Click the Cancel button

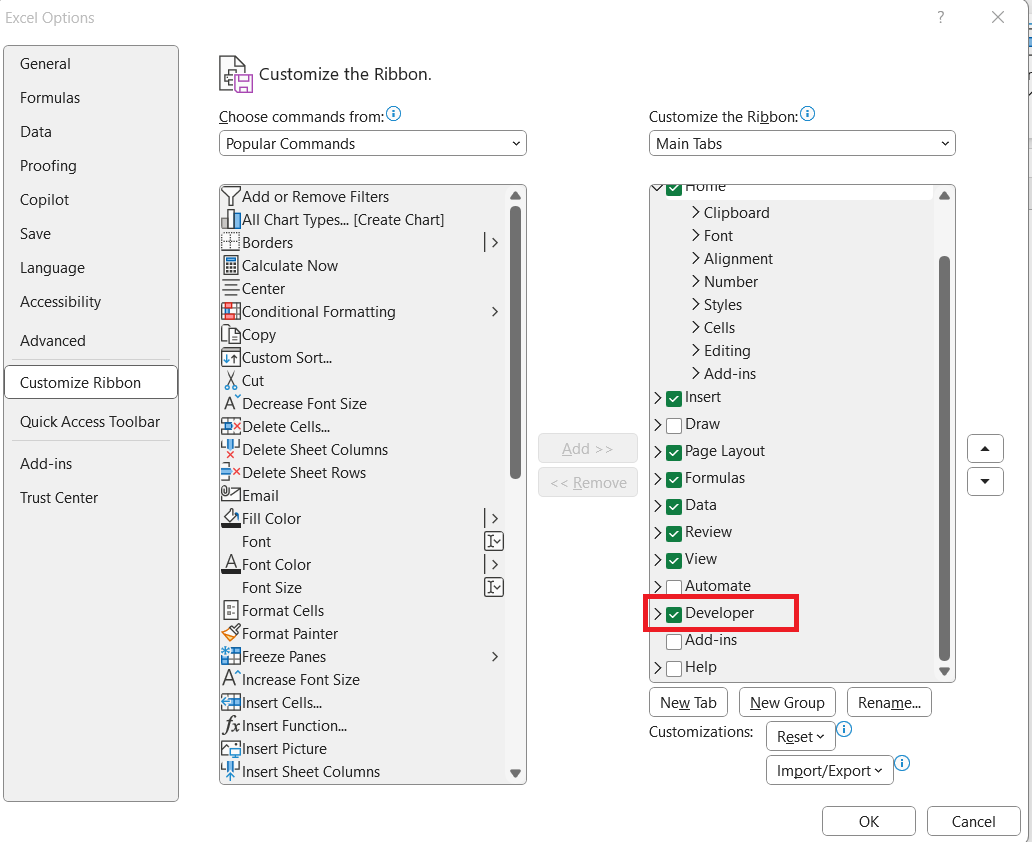[x=973, y=821]
